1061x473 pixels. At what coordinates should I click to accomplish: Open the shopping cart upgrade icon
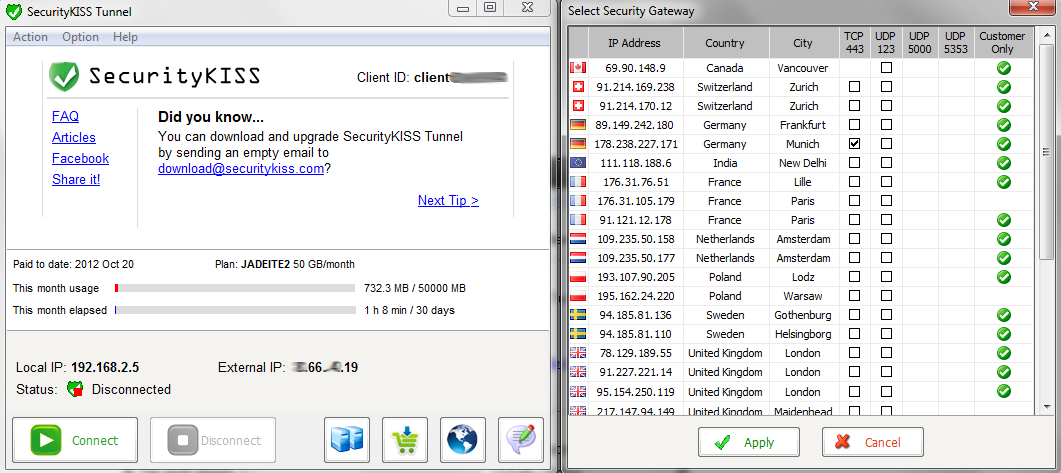405,440
